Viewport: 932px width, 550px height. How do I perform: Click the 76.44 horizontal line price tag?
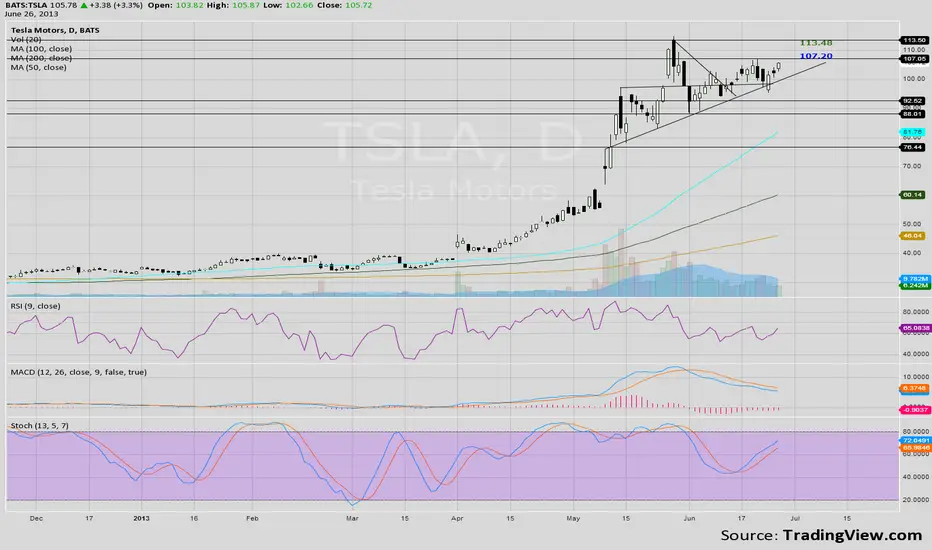coord(912,147)
